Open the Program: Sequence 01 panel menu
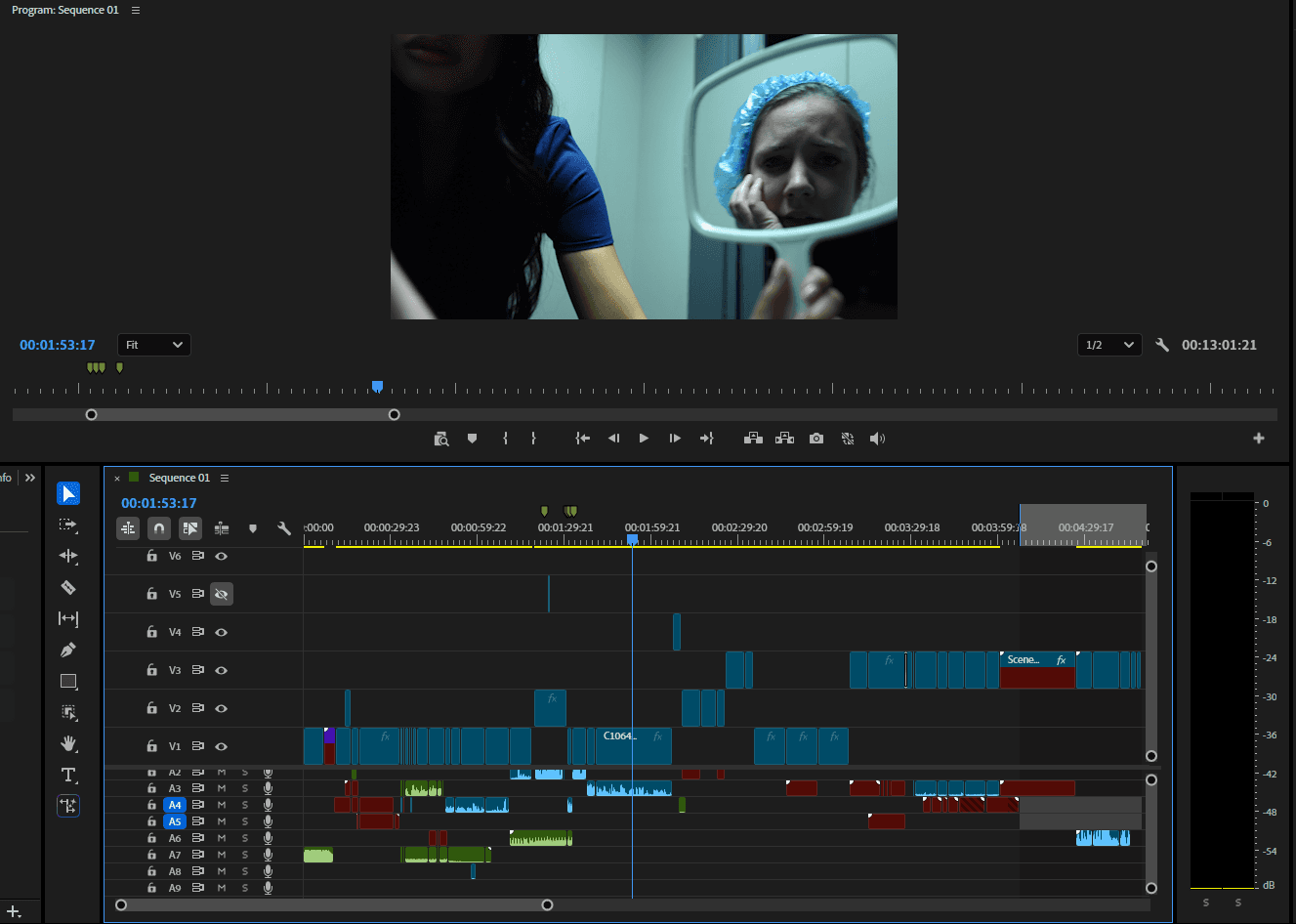1296x924 pixels. [x=136, y=10]
